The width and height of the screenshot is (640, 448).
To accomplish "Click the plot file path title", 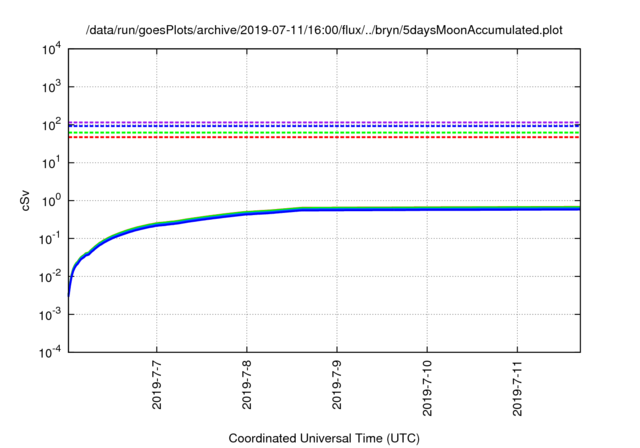I will click(324, 30).
